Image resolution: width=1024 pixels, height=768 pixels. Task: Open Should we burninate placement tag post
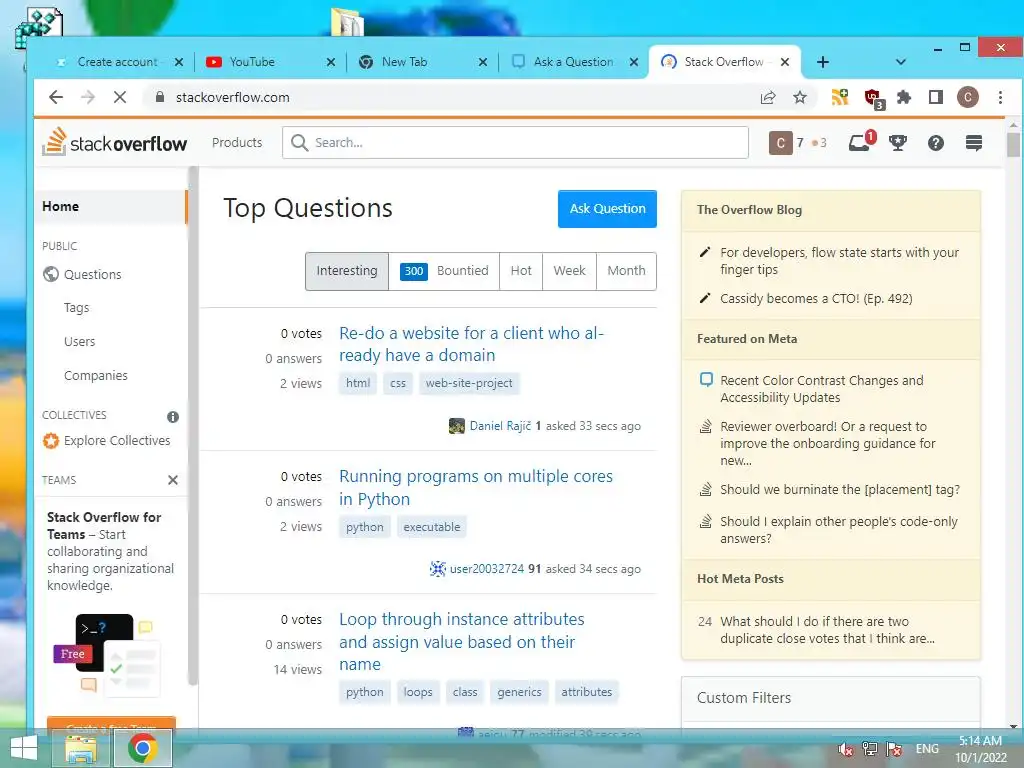[840, 490]
